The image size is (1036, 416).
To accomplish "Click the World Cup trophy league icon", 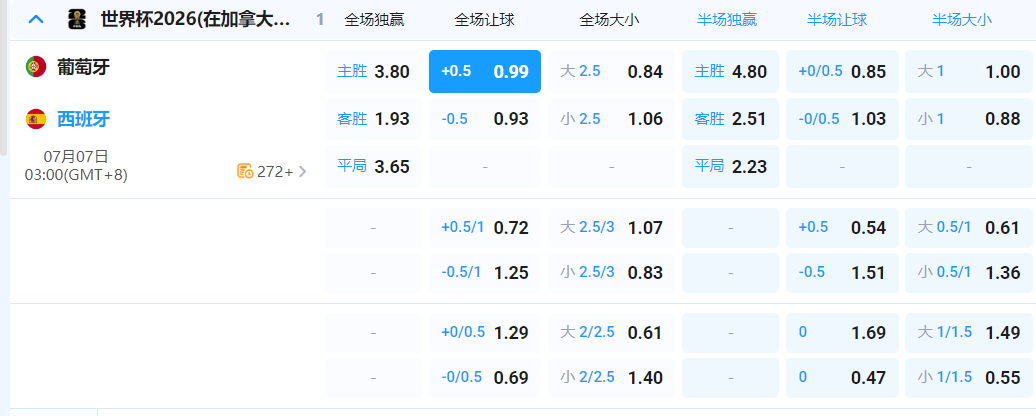I will [77, 20].
